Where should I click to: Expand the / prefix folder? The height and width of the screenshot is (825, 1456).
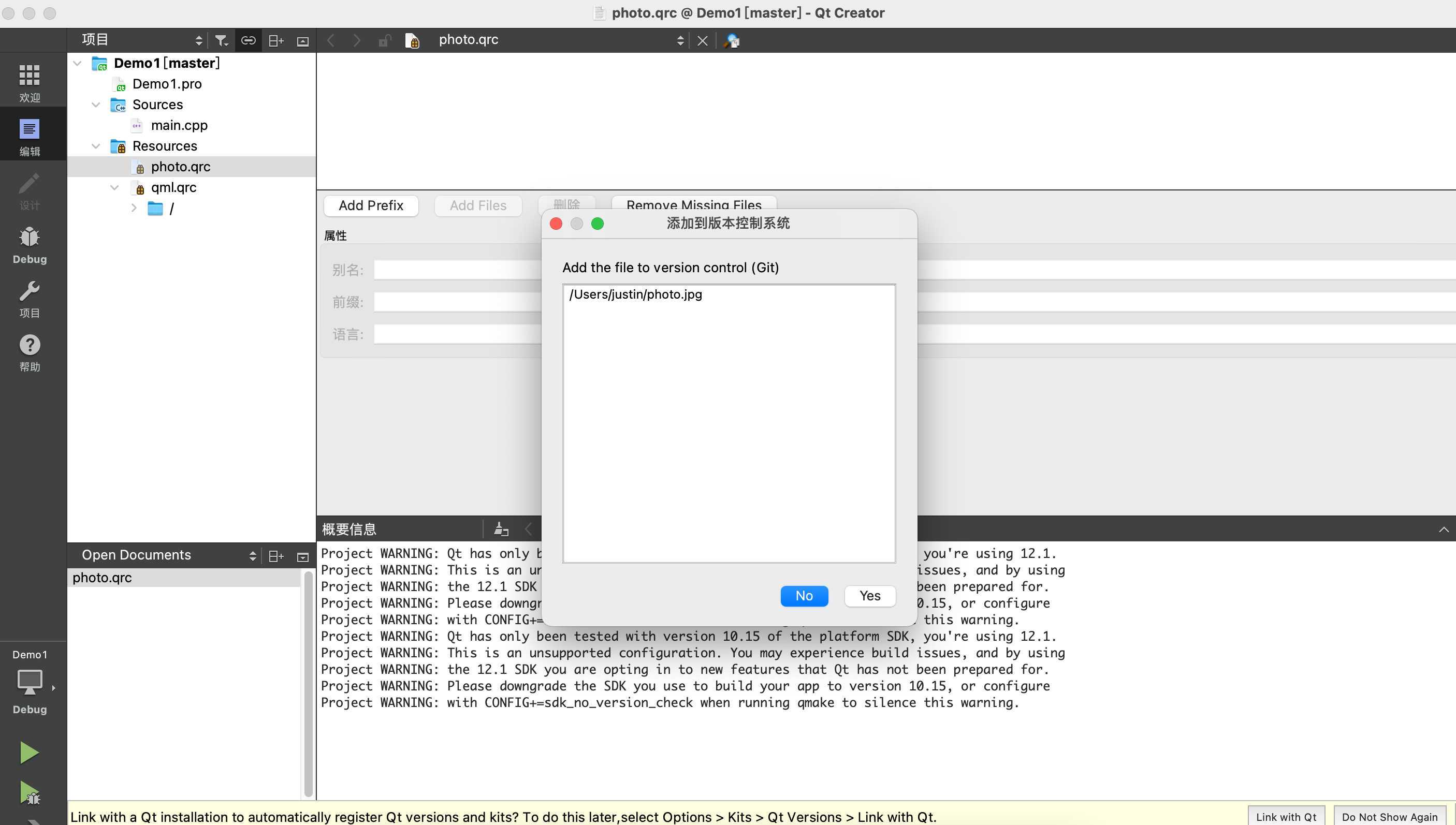(134, 208)
